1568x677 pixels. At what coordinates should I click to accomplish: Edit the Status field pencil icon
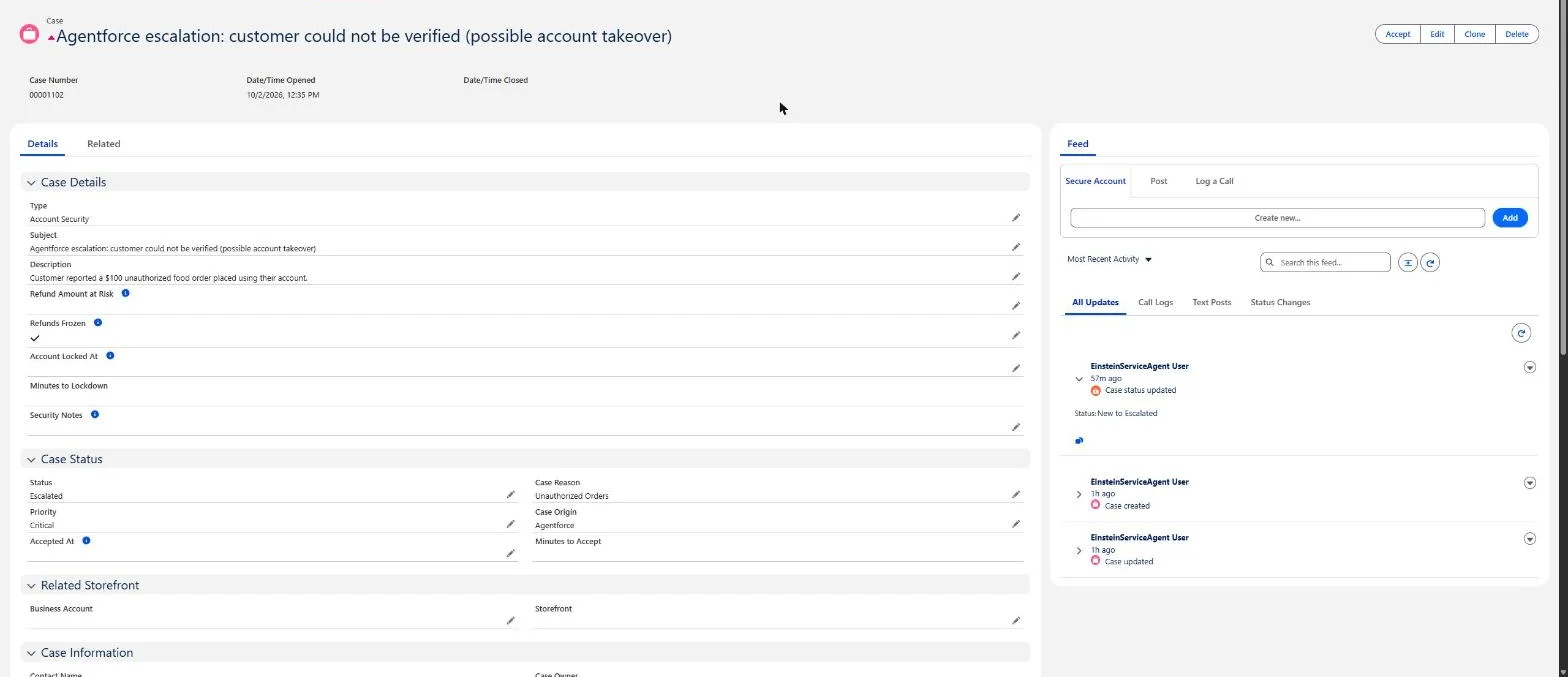510,494
